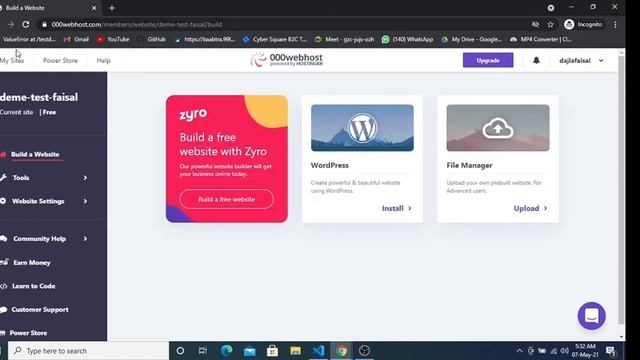Close the Build a Website tab
The width and height of the screenshot is (640, 360).
coord(94,8)
